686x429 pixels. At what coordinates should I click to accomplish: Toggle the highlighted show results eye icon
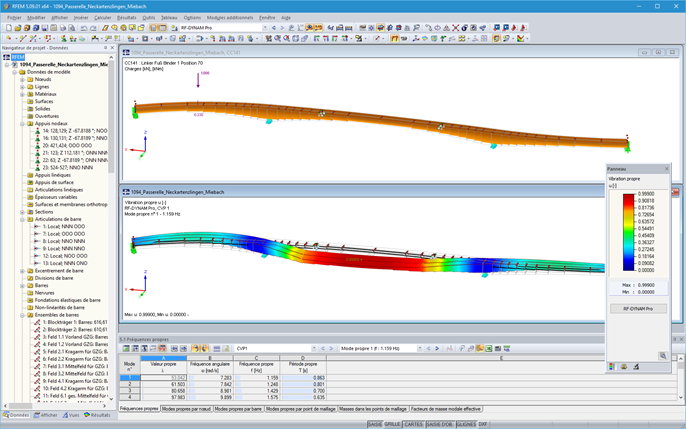[x=310, y=28]
